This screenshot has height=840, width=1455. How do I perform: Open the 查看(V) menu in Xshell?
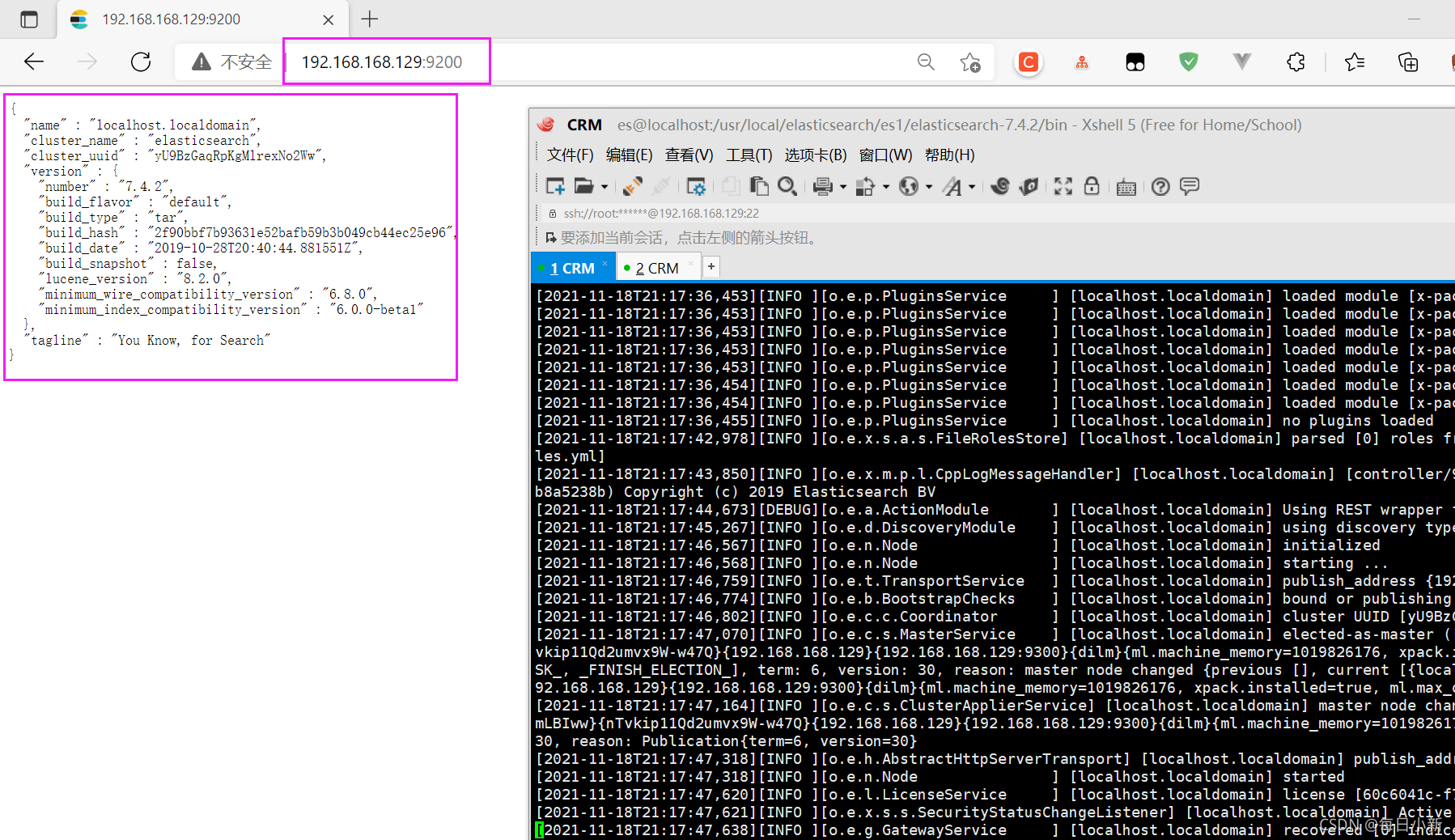(689, 155)
